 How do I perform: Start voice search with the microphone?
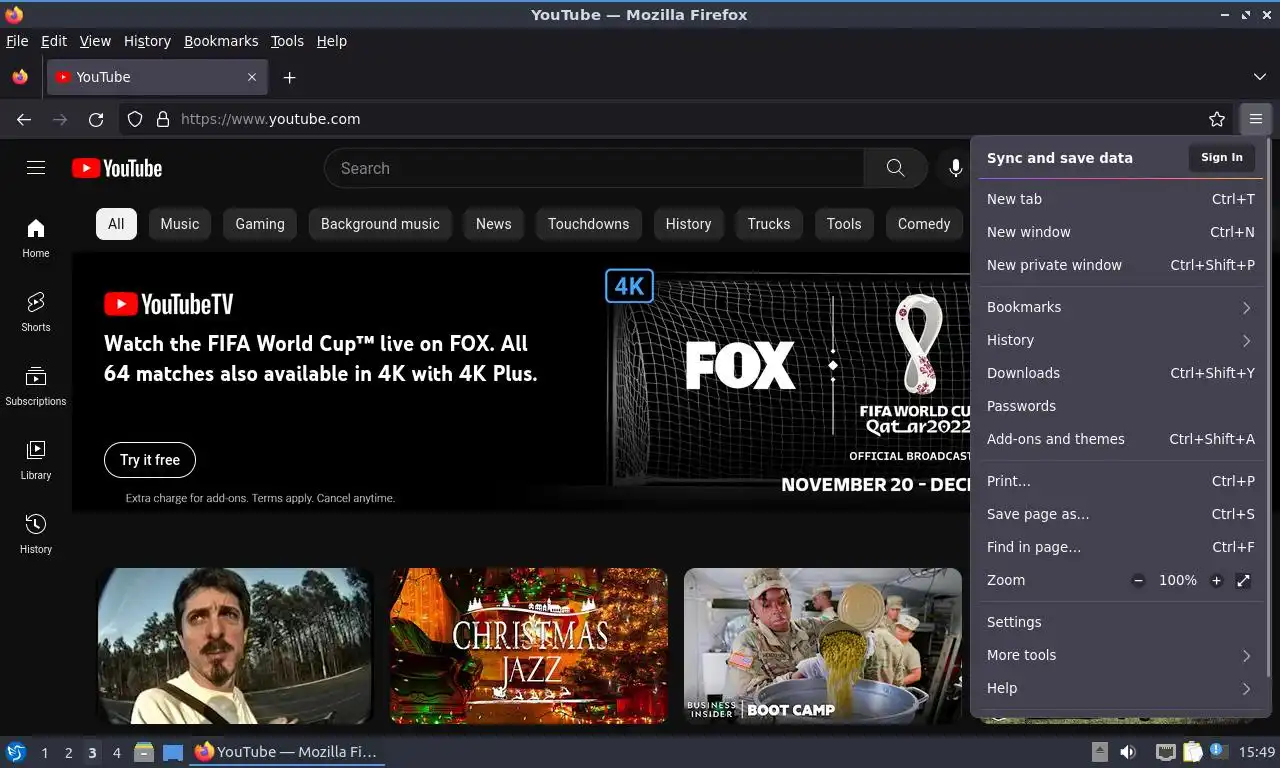956,168
